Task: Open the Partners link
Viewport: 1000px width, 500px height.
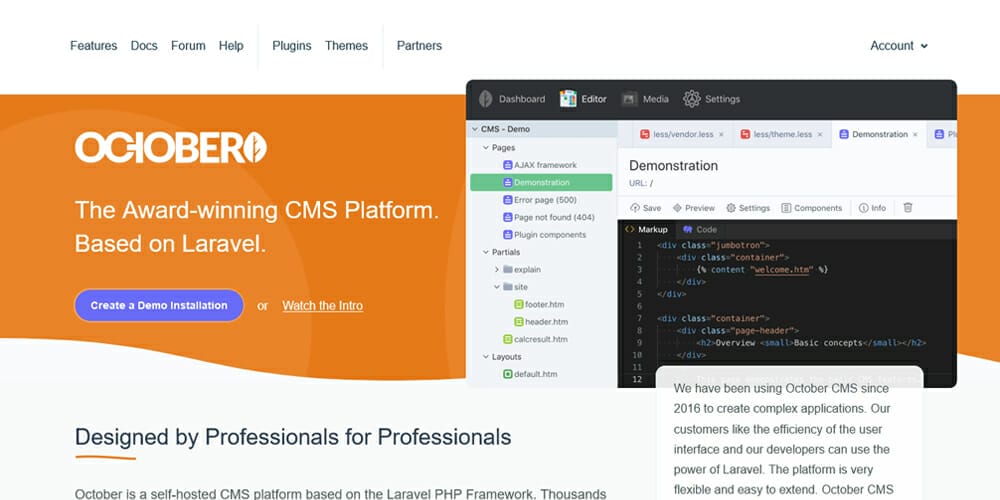Action: tap(419, 46)
